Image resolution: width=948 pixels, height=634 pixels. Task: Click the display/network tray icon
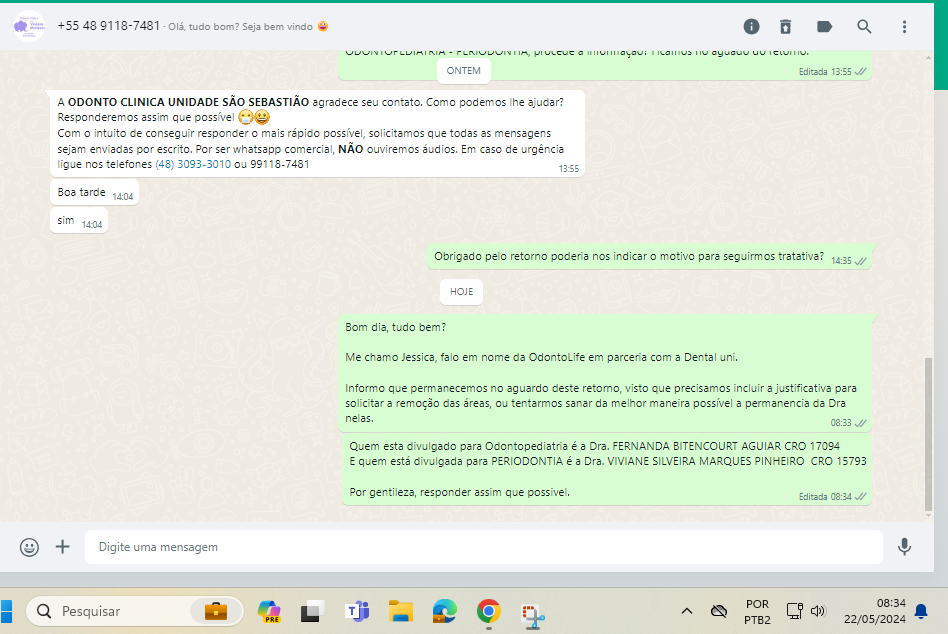(794, 611)
